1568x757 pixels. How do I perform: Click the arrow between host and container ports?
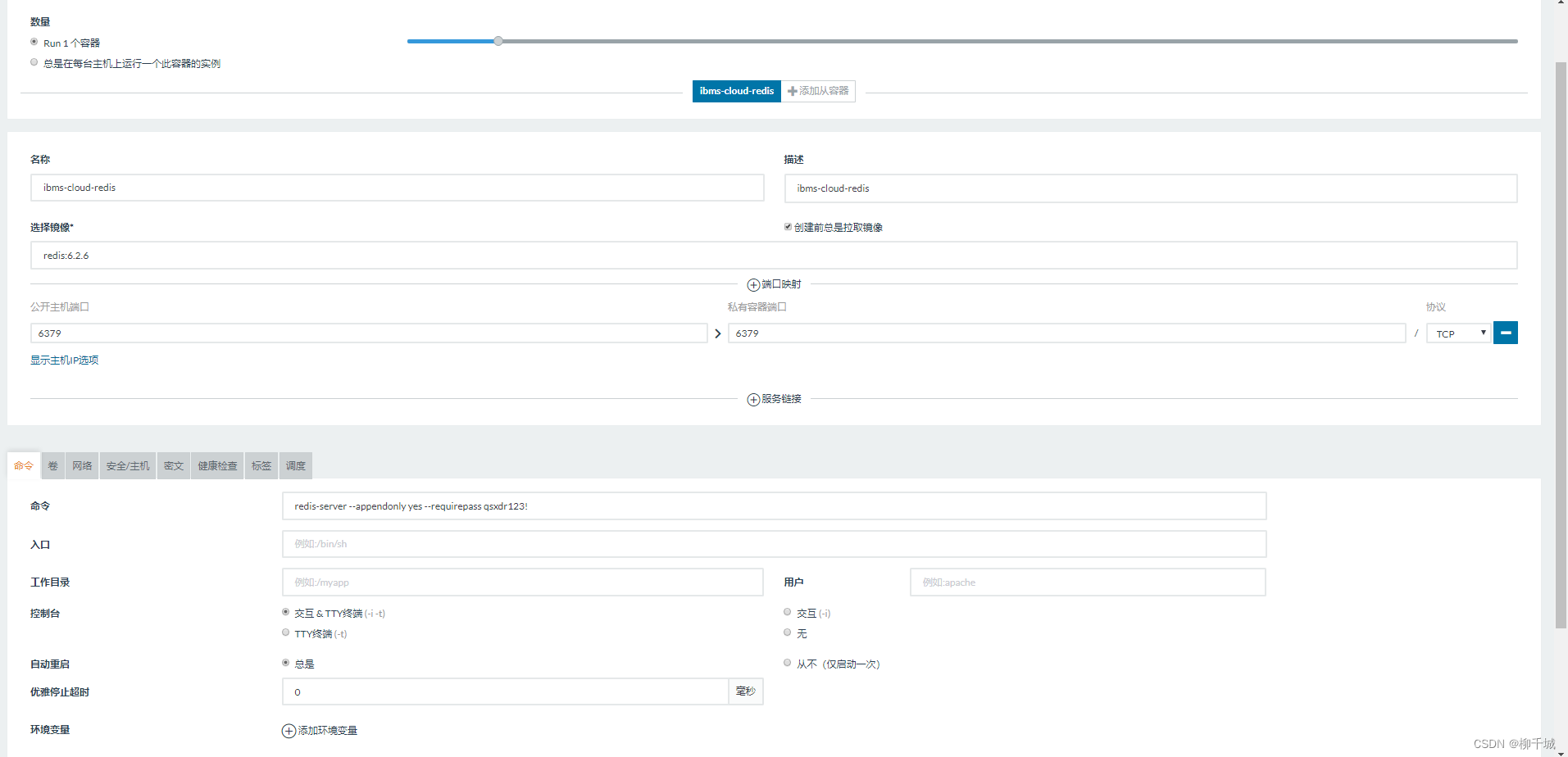click(x=718, y=333)
